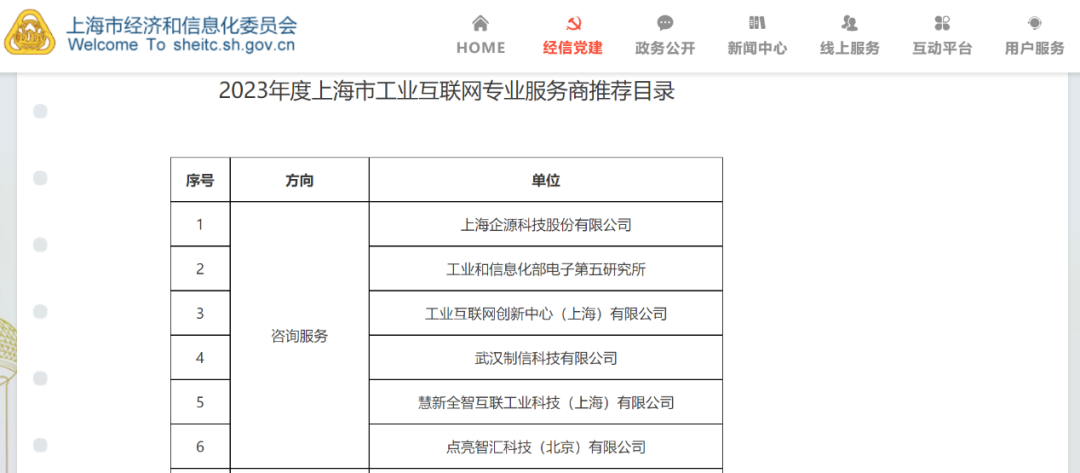The width and height of the screenshot is (1080, 473).
Task: Select the 工业和信息化部电子第五研究所 cell
Action: pos(546,269)
